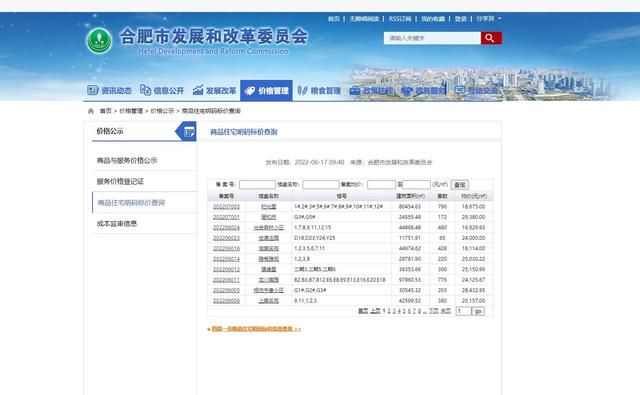Expand the 分享到 share dropdown arrow

(x=499, y=19)
